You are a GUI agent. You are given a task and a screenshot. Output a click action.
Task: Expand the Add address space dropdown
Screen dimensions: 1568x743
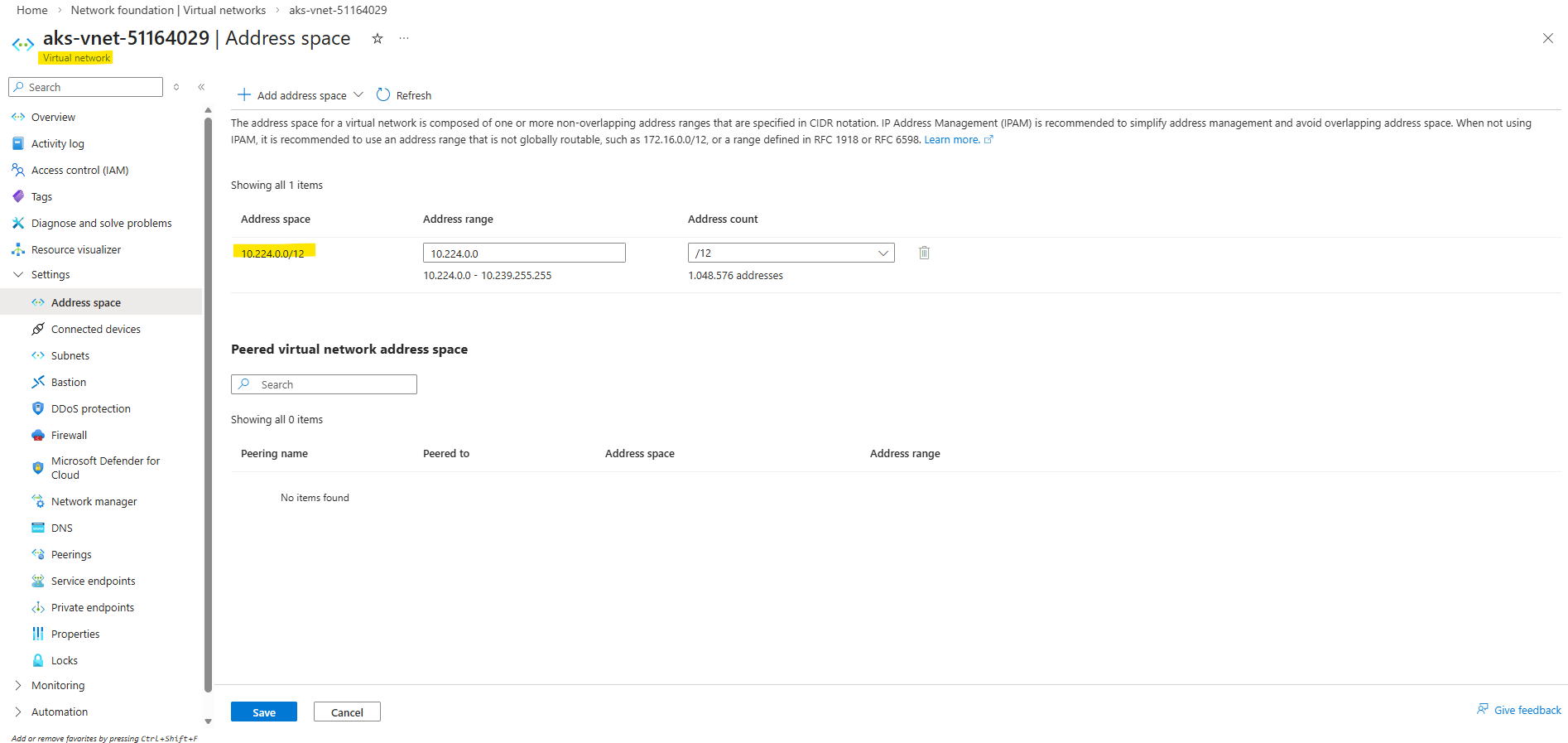358,95
